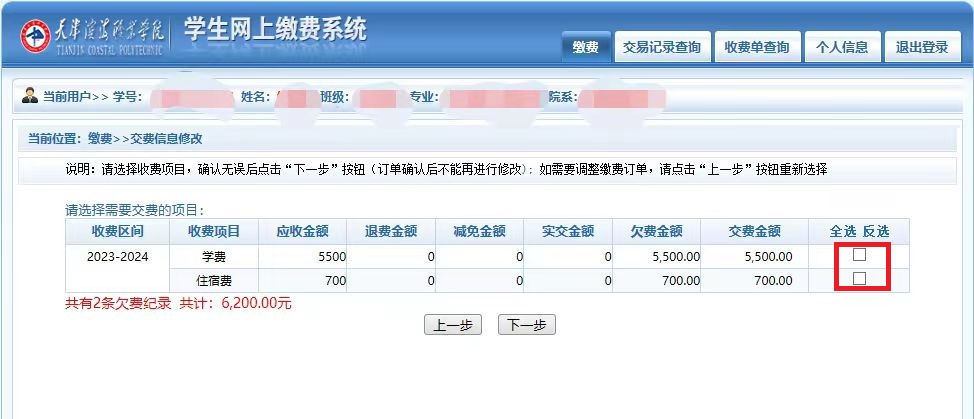
Task: Click 退出登录 to log out
Action: 921,47
